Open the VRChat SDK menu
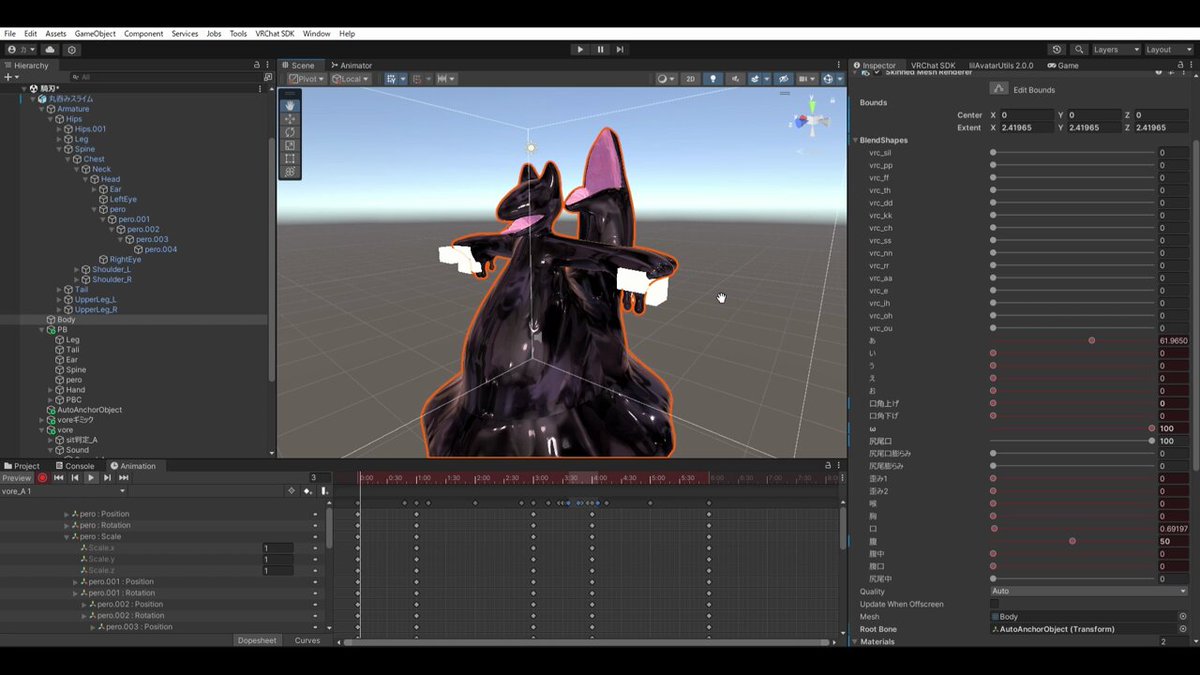This screenshot has height=675, width=1200. 276,34
